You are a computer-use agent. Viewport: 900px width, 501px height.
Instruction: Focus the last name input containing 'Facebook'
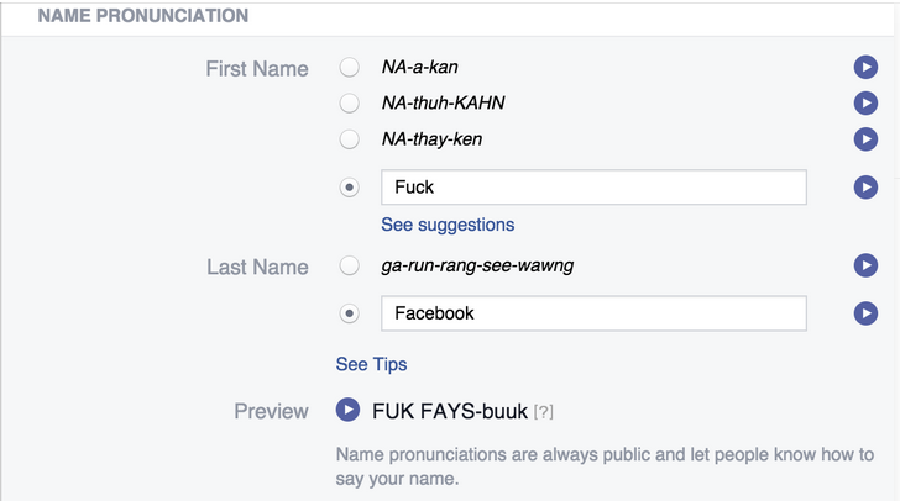click(x=593, y=313)
